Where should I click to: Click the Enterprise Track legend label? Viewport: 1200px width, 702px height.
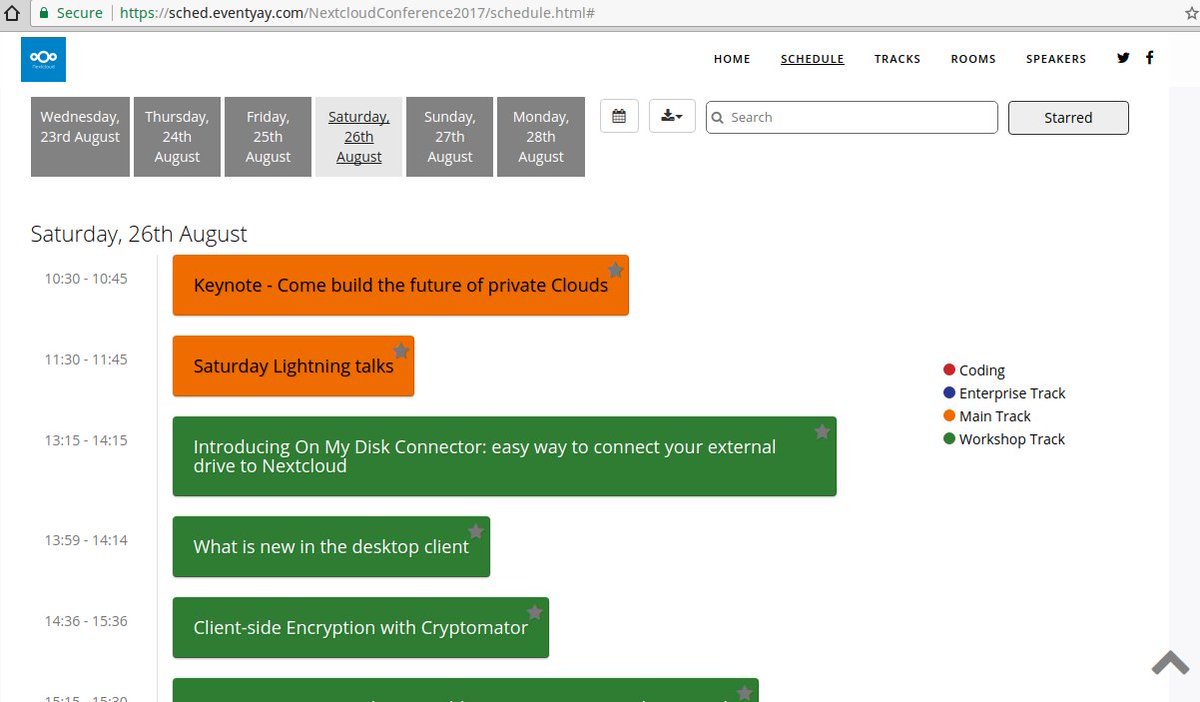click(1012, 393)
